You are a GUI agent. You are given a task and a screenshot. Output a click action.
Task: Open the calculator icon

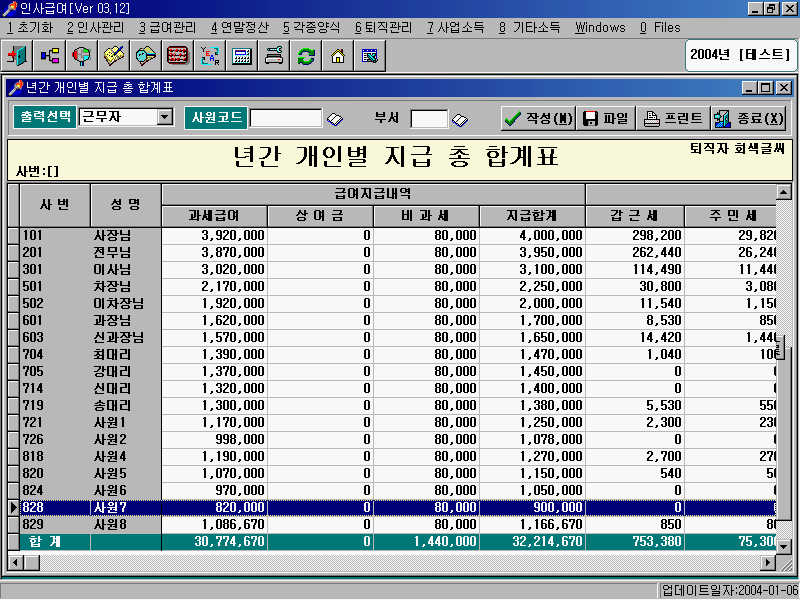pyautogui.click(x=242, y=56)
